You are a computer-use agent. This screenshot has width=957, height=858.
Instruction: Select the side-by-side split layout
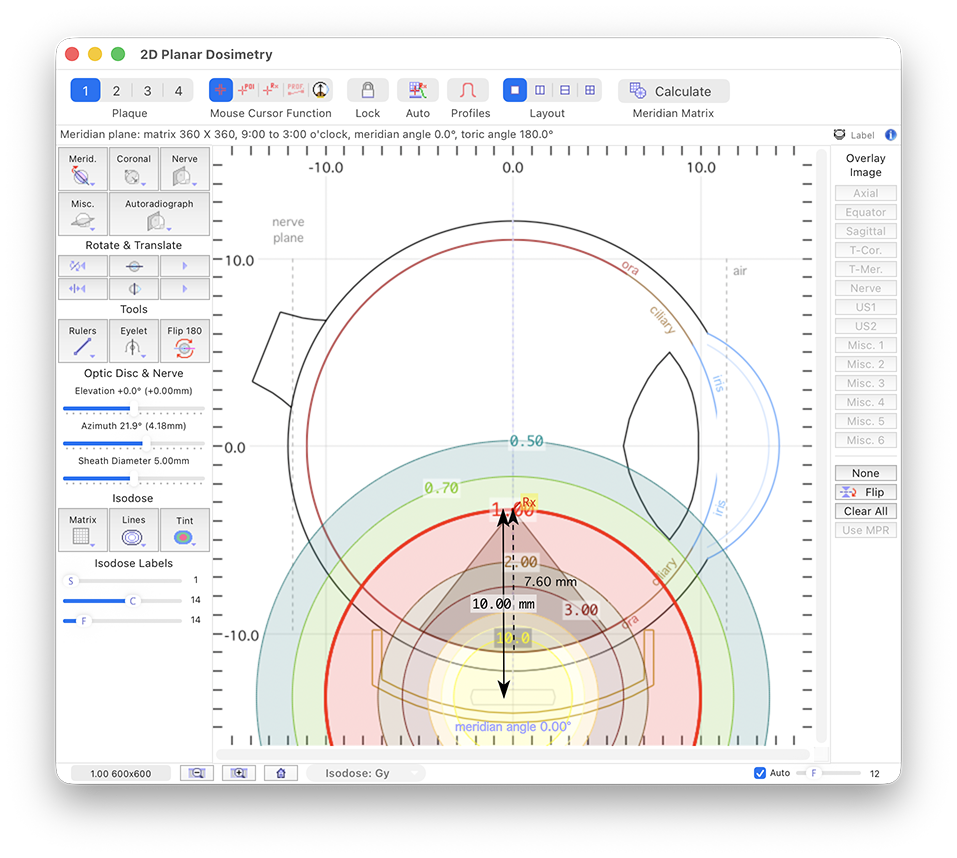pyautogui.click(x=540, y=90)
